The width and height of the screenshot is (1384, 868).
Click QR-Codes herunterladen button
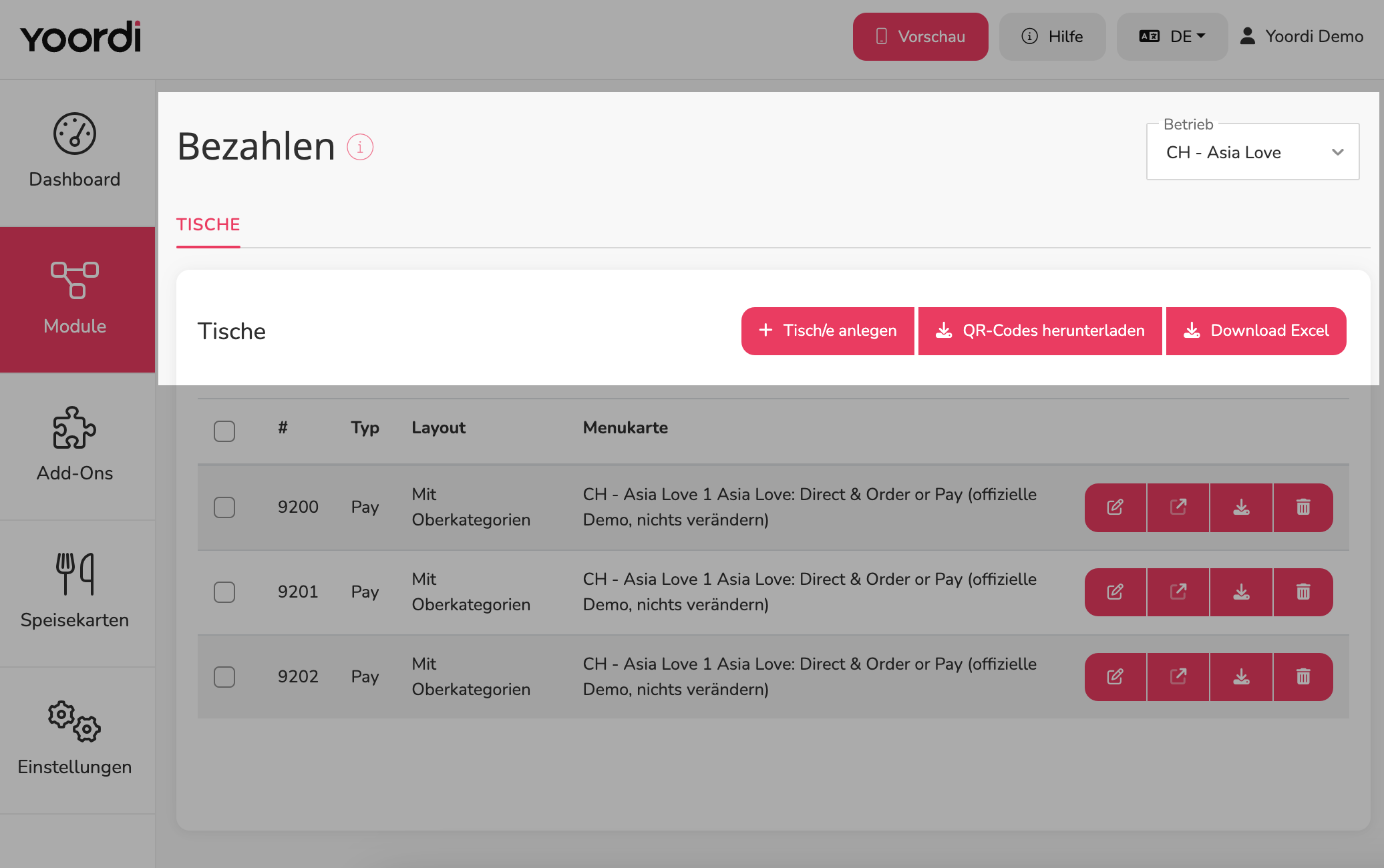1040,331
